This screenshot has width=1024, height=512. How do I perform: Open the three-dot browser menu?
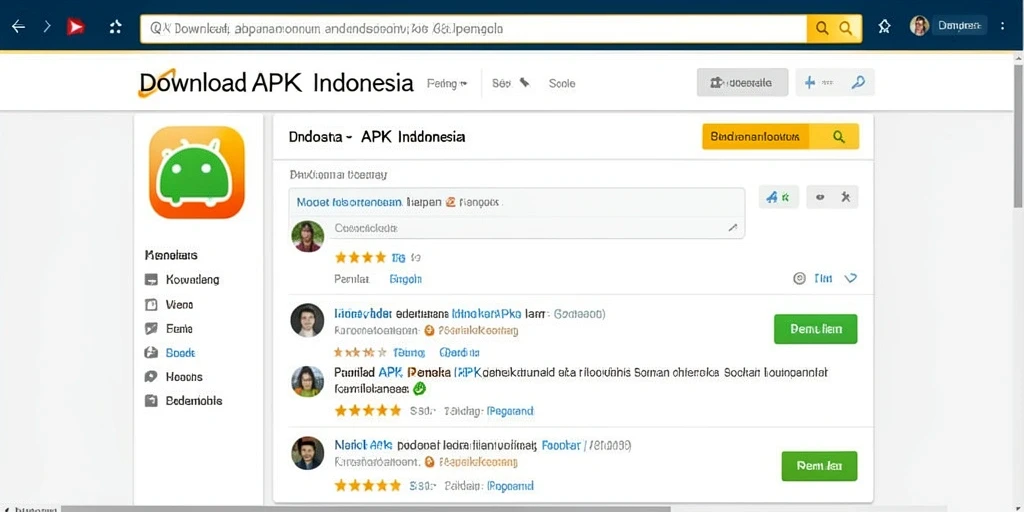pyautogui.click(x=1002, y=26)
